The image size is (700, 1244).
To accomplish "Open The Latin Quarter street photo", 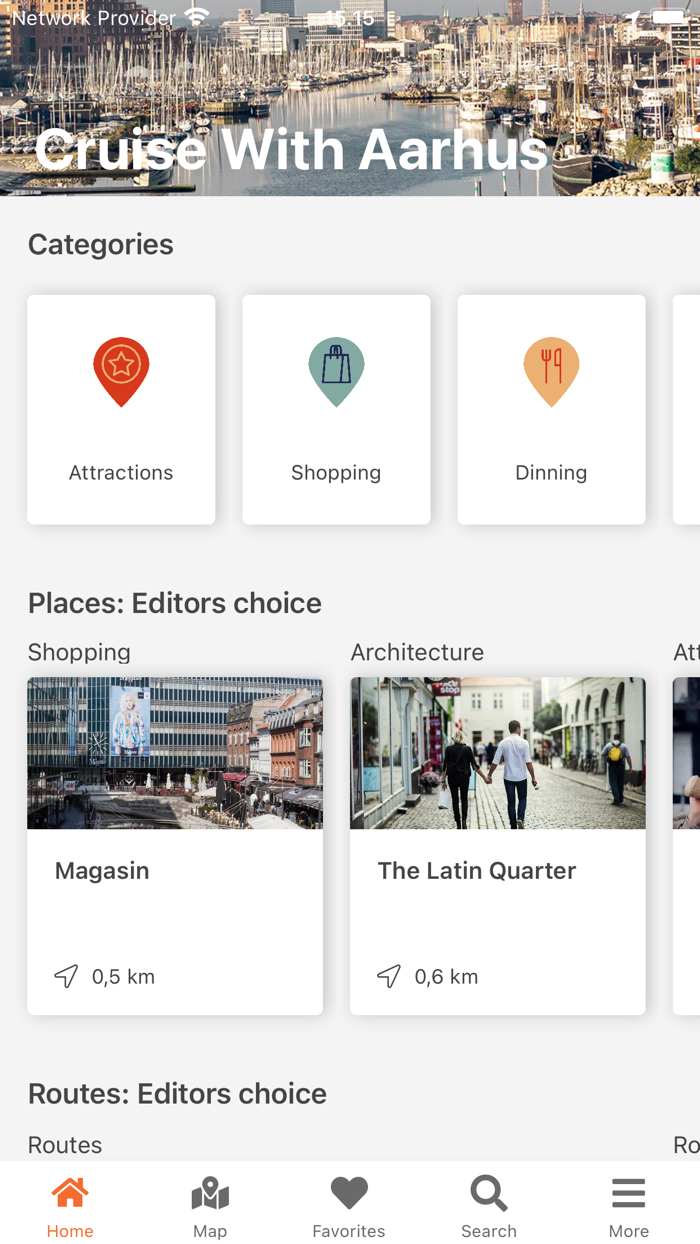I will coord(498,753).
